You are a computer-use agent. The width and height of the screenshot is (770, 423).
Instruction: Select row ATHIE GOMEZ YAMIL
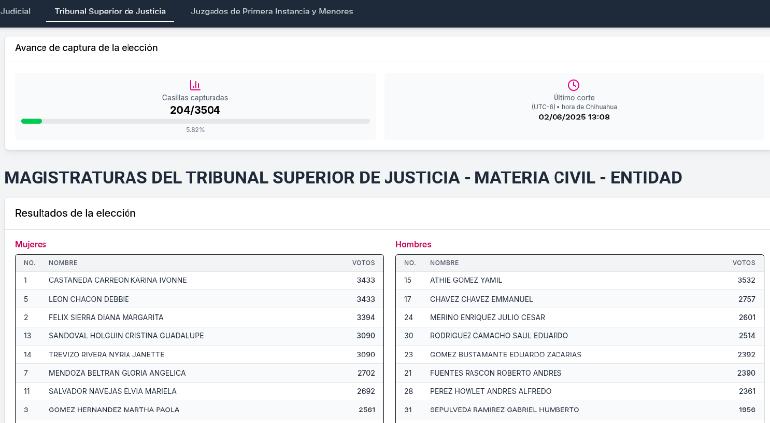point(466,280)
